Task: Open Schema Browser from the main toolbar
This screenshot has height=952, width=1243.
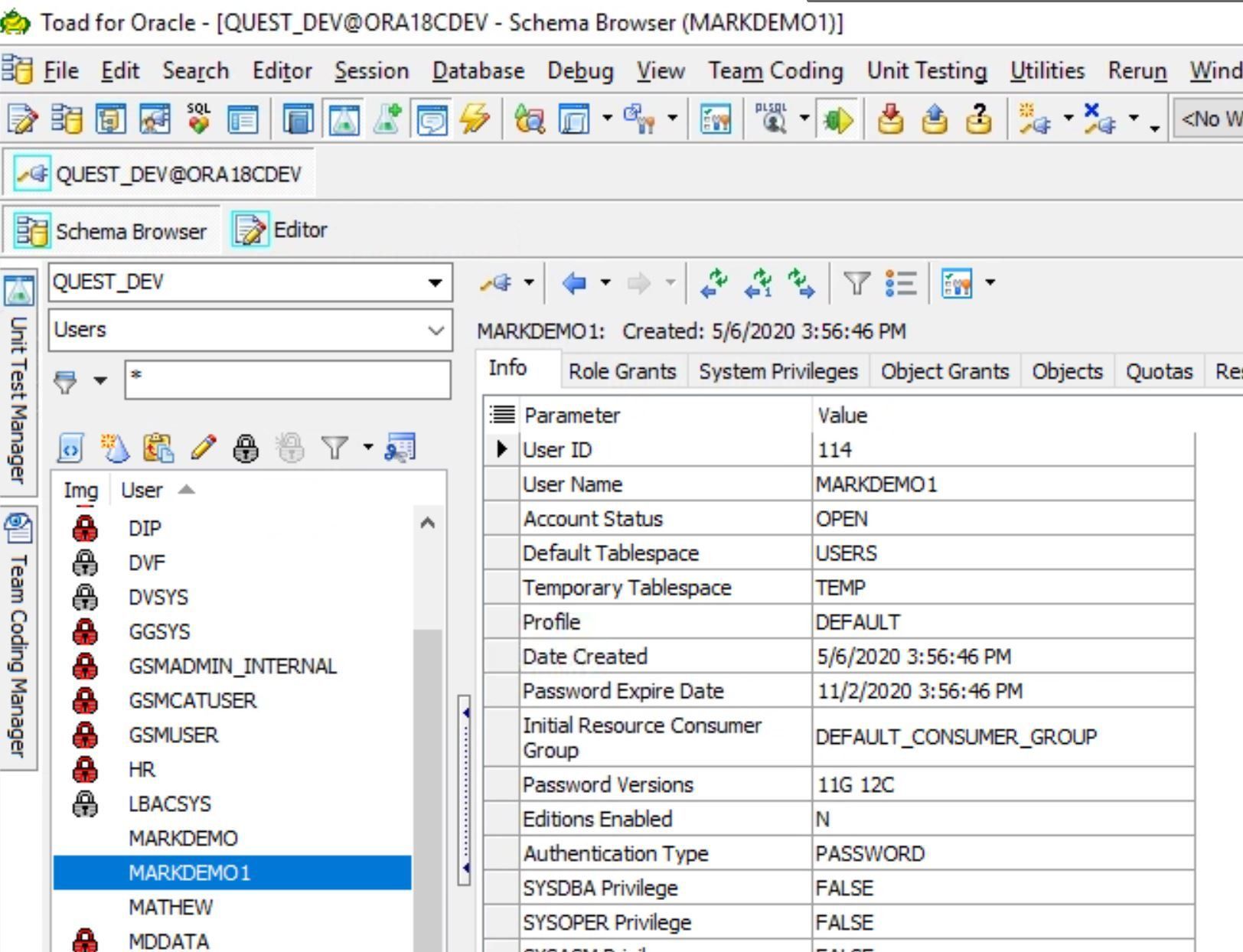Action: (66, 119)
